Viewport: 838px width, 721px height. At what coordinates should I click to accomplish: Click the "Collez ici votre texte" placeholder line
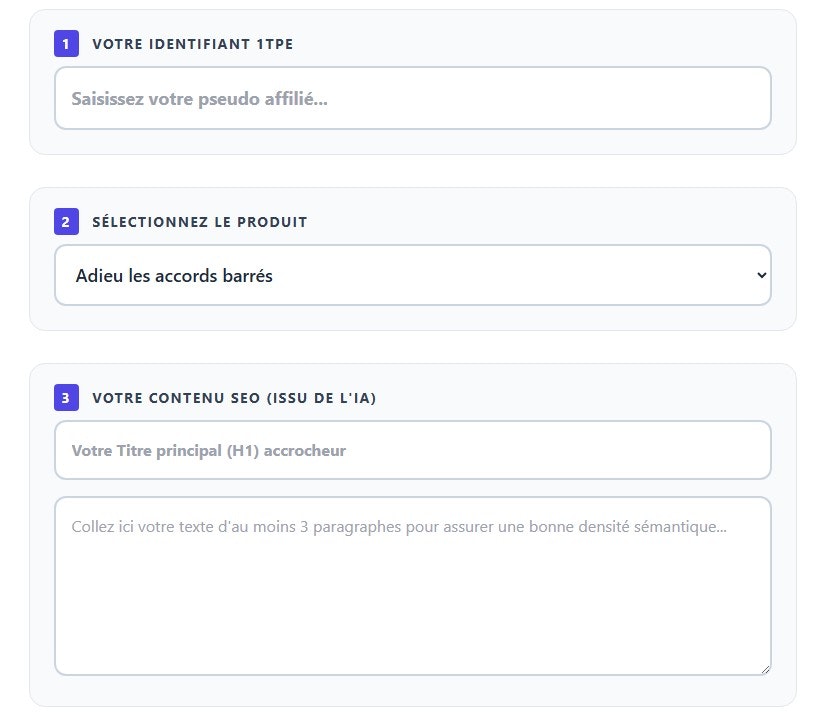(x=398, y=527)
